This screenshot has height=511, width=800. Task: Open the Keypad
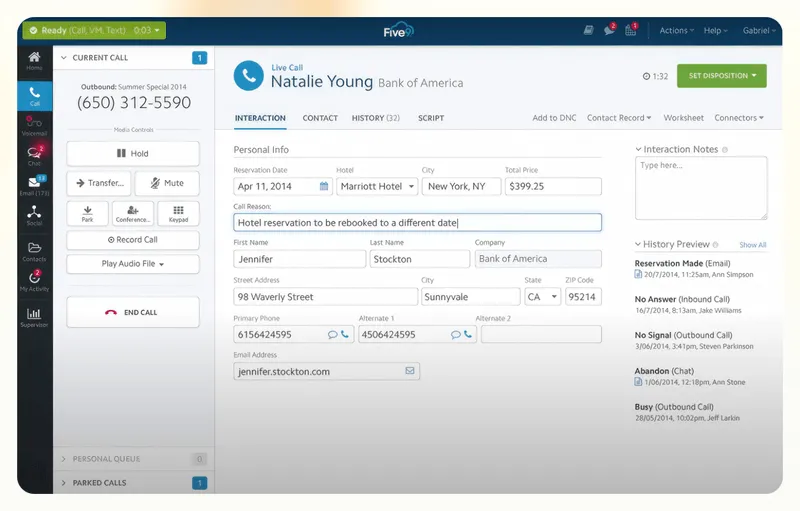pyautogui.click(x=178, y=213)
